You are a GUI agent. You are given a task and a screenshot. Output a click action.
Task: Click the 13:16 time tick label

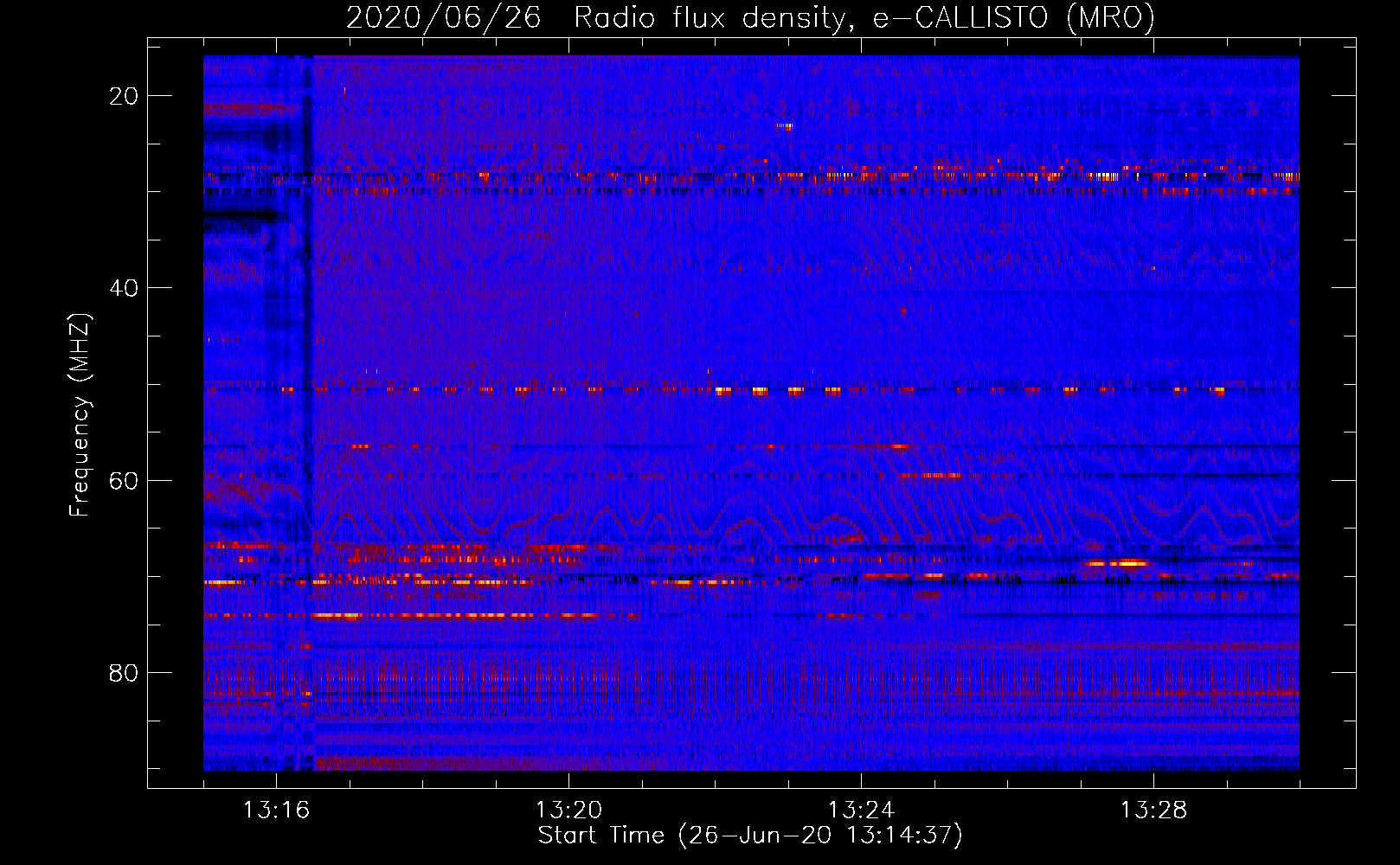[x=276, y=810]
